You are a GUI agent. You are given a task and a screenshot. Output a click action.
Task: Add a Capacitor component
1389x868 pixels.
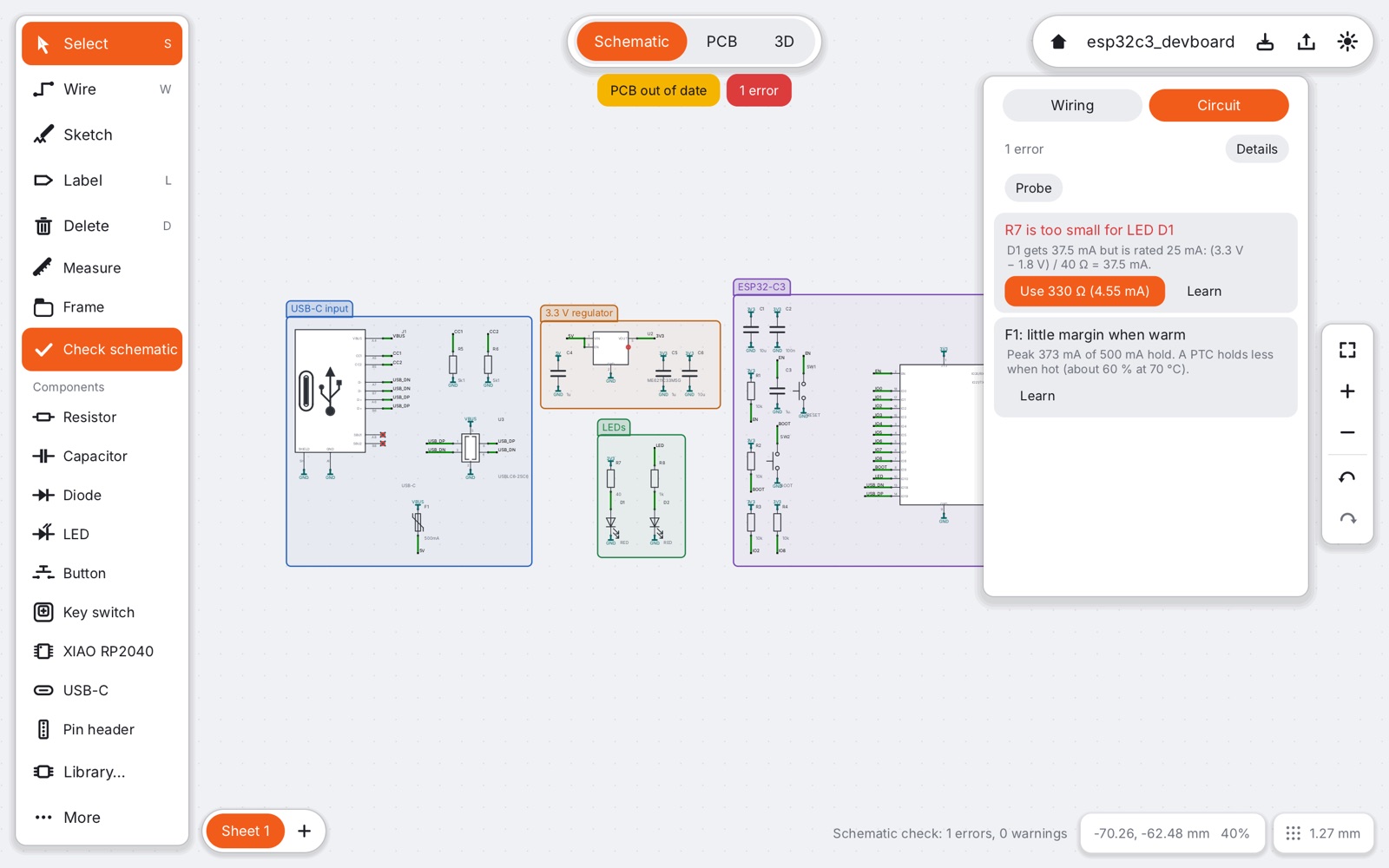coord(102,456)
